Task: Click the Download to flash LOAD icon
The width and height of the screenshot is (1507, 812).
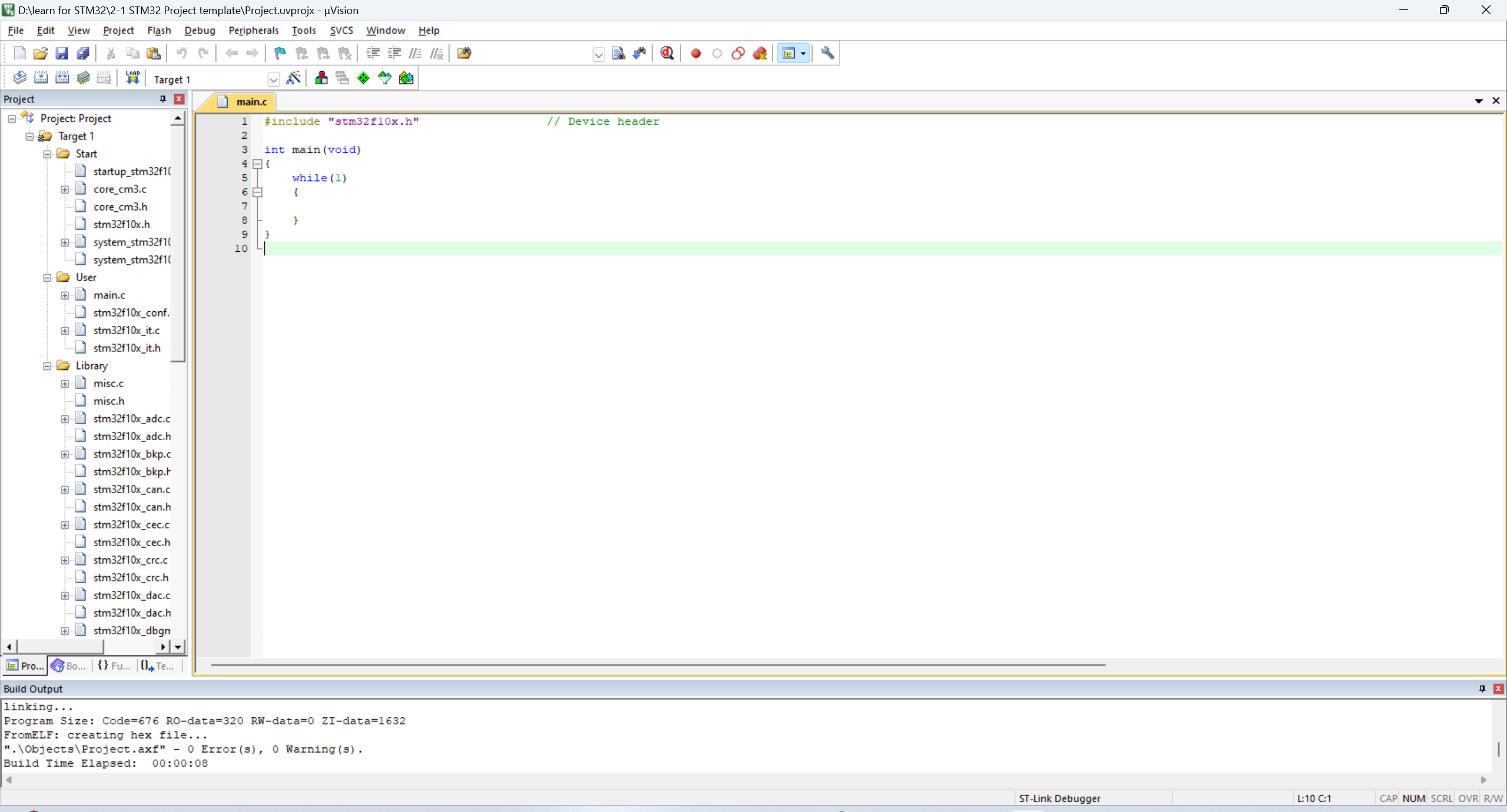Action: coord(132,78)
